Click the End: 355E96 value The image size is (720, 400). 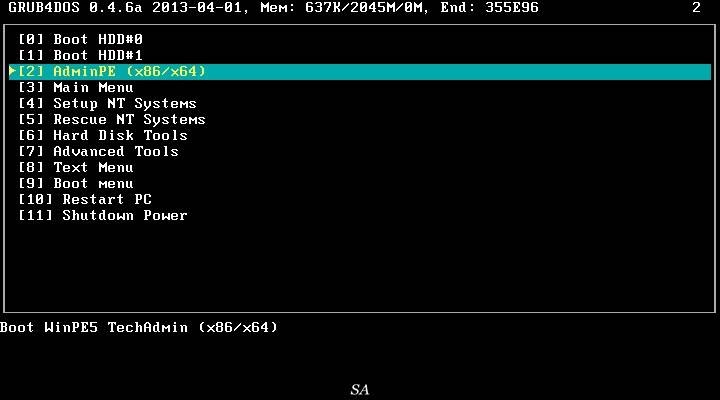(489, 8)
